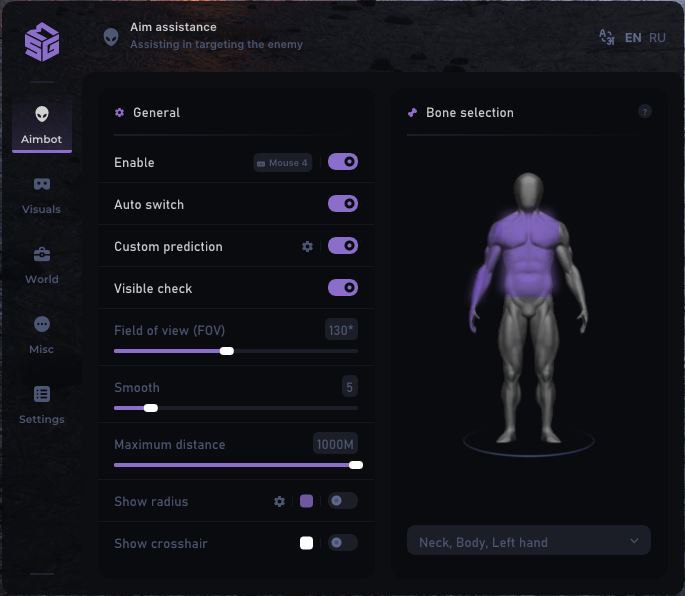Enable the Show crosshair toggle
The height and width of the screenshot is (596, 685).
343,543
